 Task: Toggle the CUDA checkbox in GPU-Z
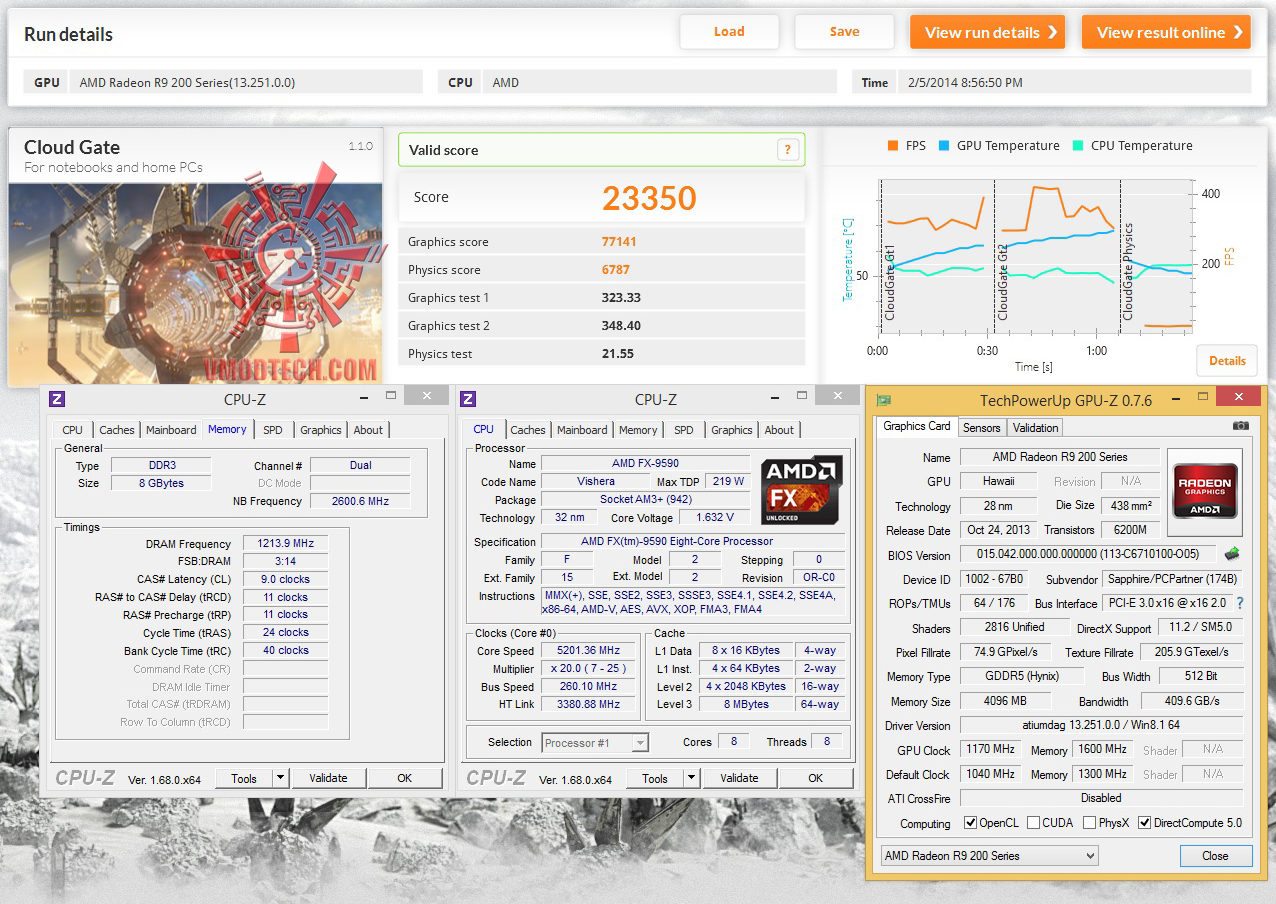click(x=1033, y=823)
